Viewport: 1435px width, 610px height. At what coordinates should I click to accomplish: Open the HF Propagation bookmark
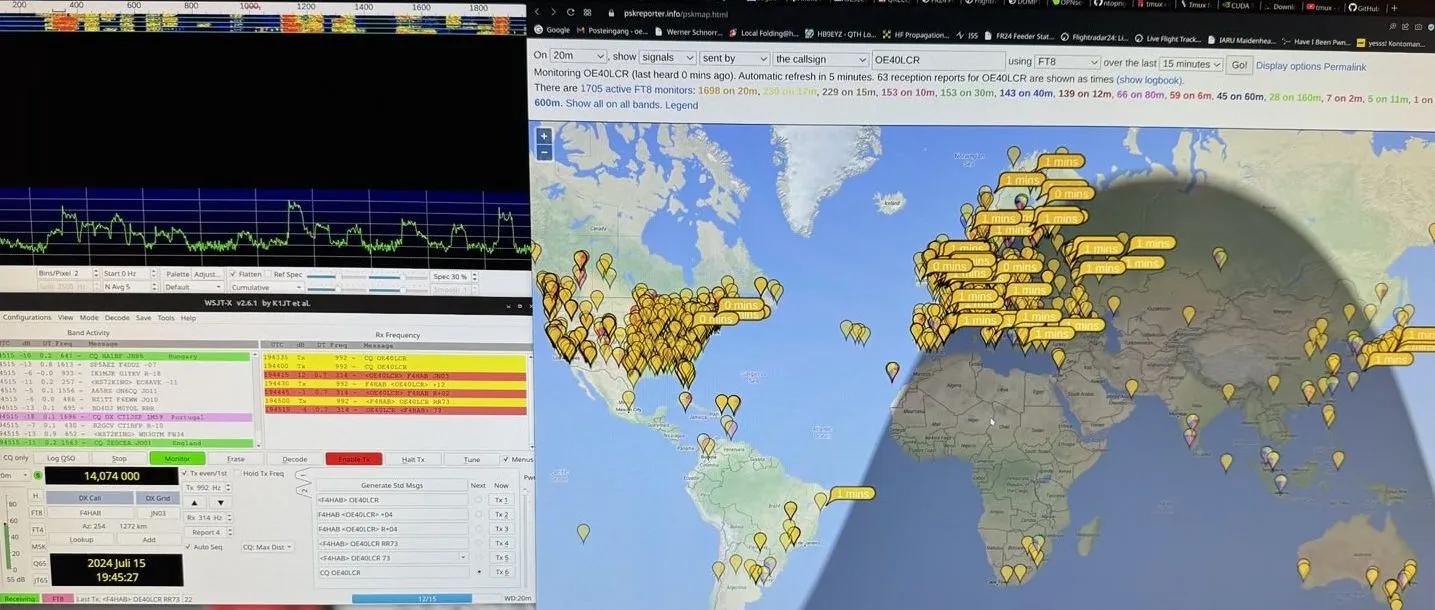[917, 35]
